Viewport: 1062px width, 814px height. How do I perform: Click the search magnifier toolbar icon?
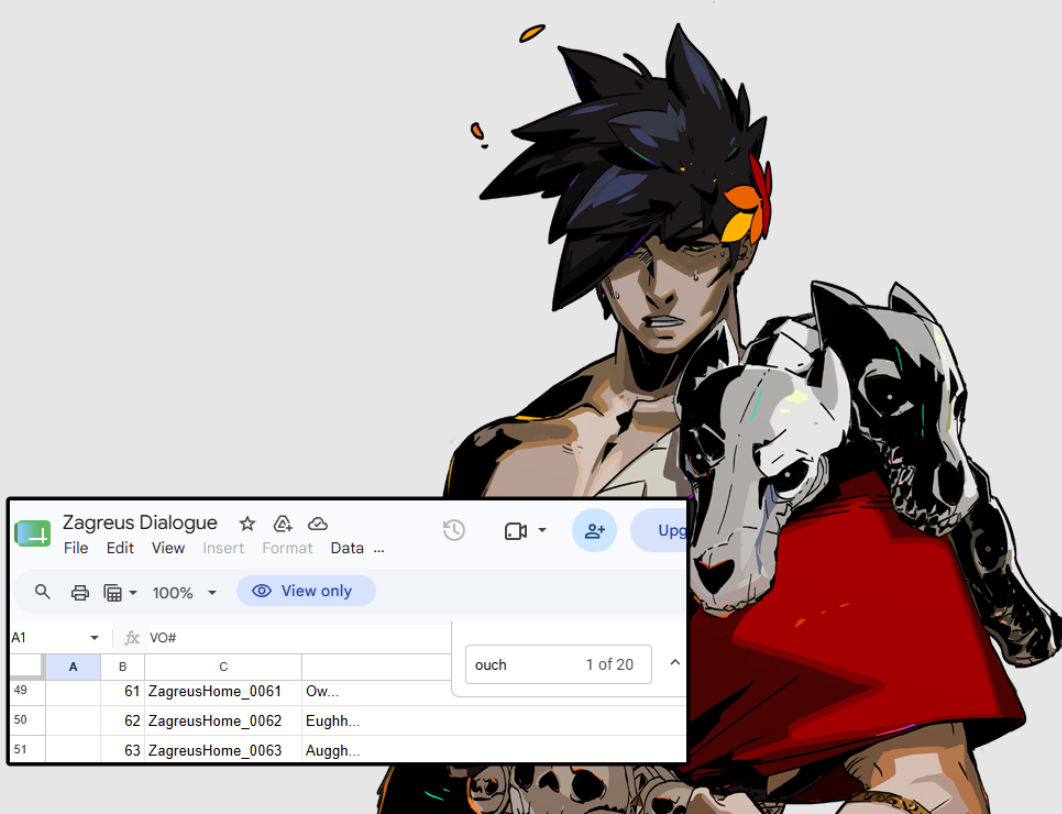tap(43, 592)
